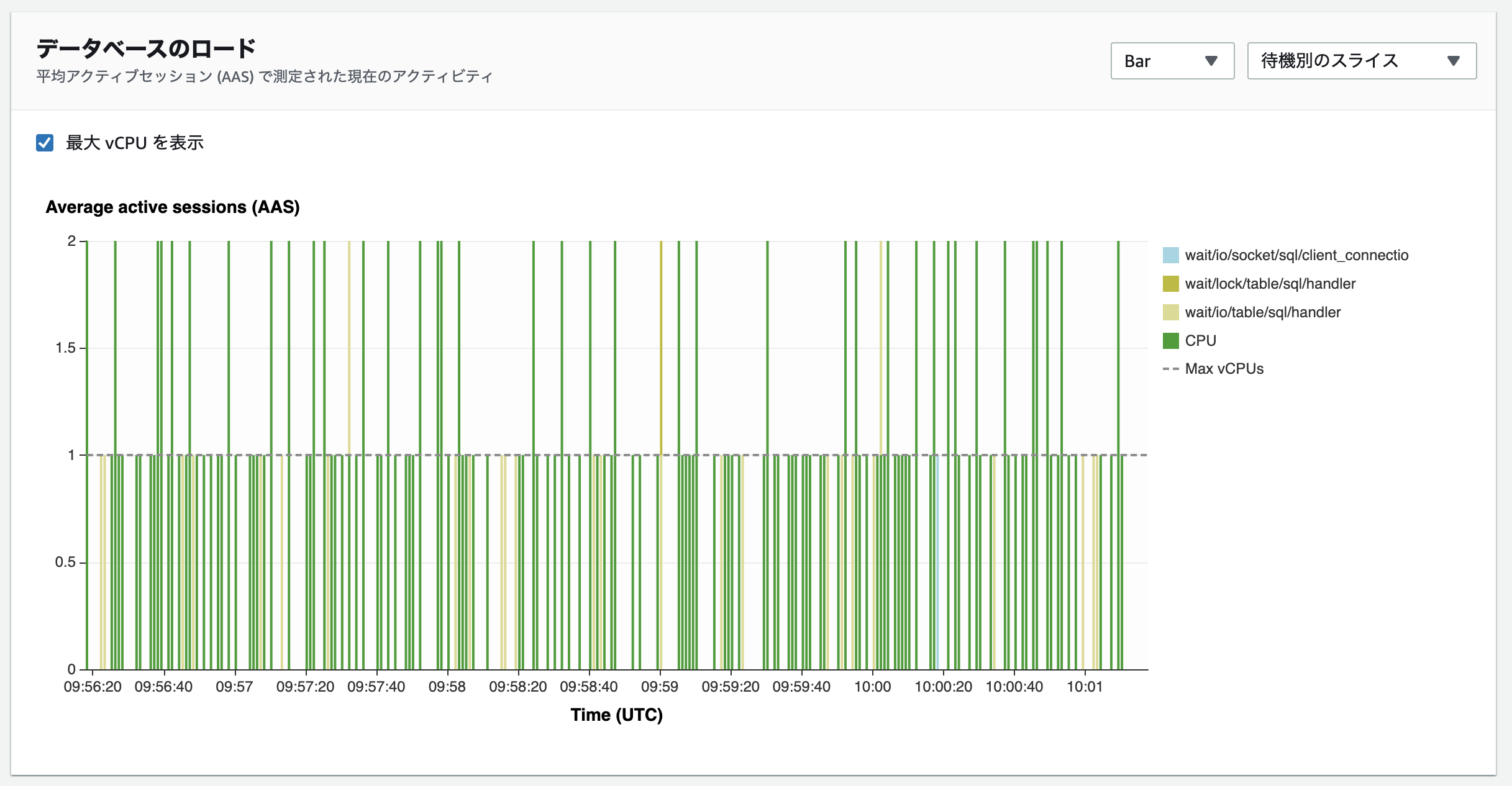Click the Max vCPUs legend label
Image resolution: width=1512 pixels, height=786 pixels.
pyautogui.click(x=1224, y=369)
